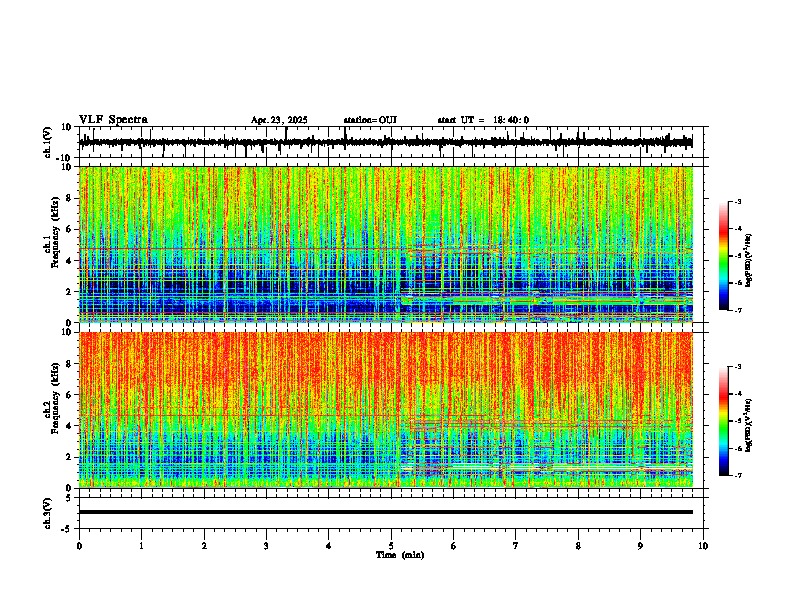Click the ch.1 spectrogram color scale bar
Screen dimensions: 792x612
click(724, 256)
